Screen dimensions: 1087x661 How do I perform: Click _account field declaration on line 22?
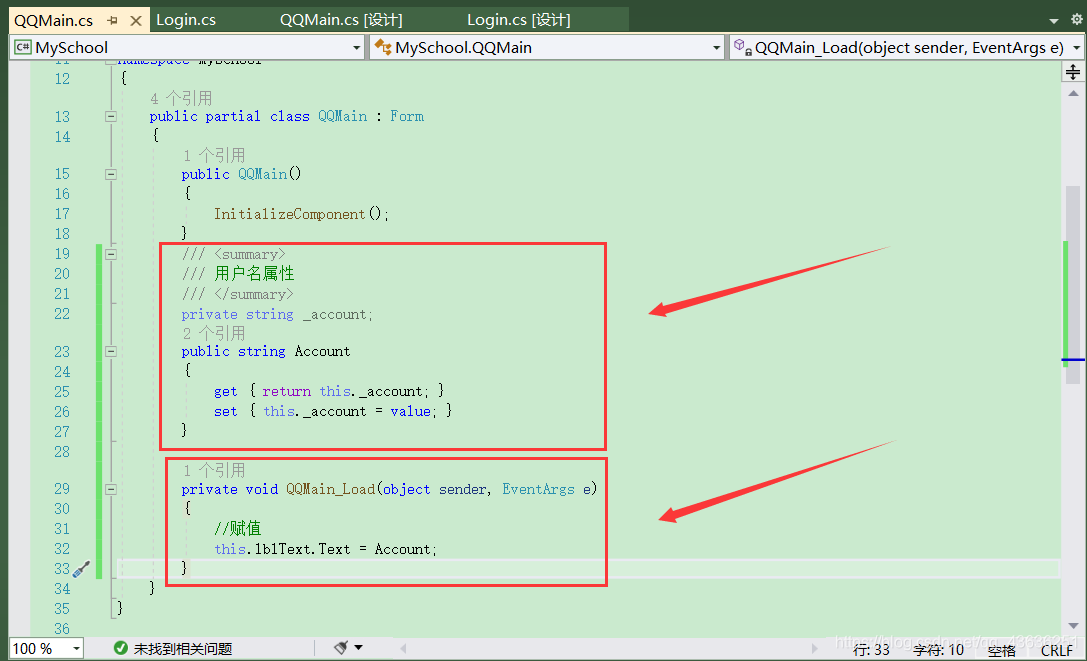[x=334, y=315]
